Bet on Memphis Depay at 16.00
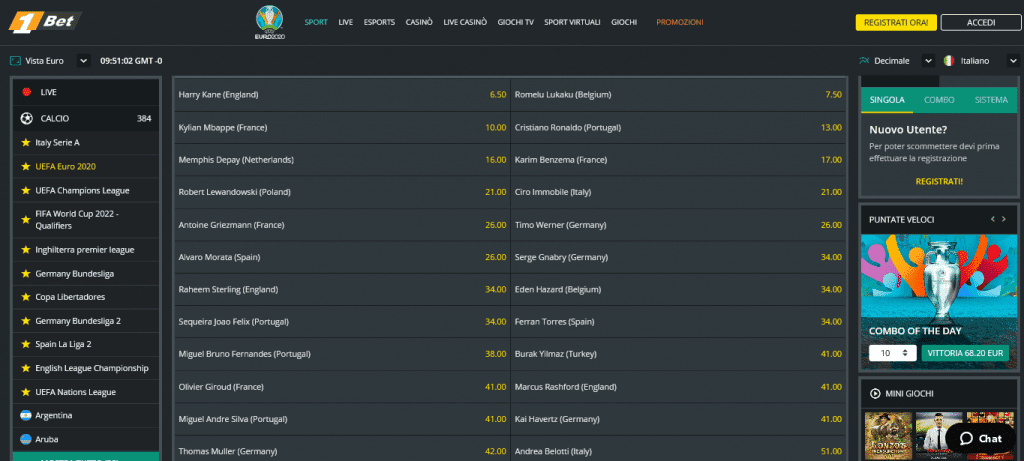This screenshot has width=1024, height=461. [342, 160]
